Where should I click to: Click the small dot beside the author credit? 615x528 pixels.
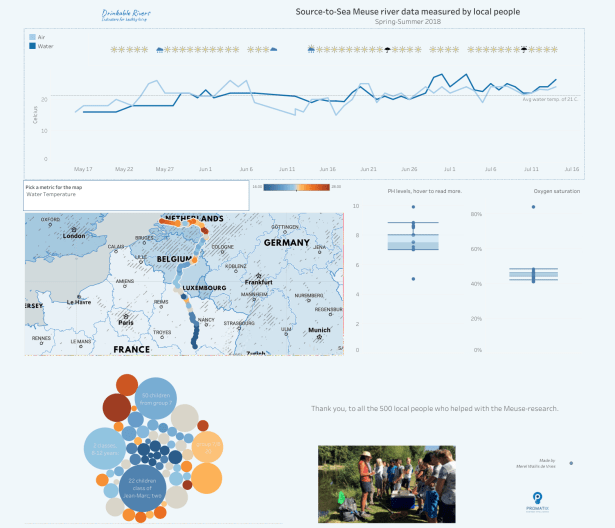pos(571,463)
